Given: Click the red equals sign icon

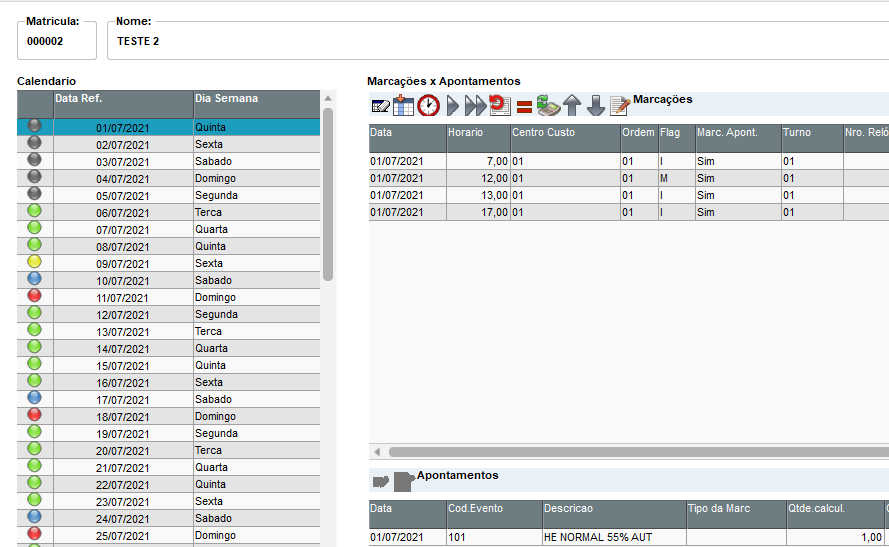Looking at the screenshot, I should click(524, 107).
